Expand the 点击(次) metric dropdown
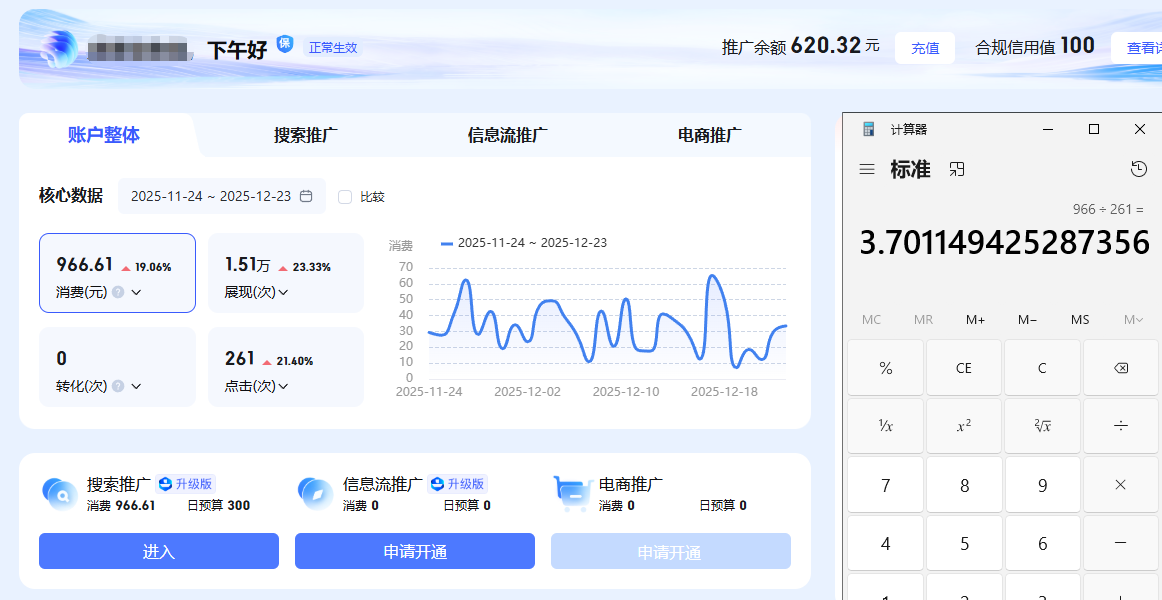Viewport: 1162px width, 600px height. tap(283, 386)
